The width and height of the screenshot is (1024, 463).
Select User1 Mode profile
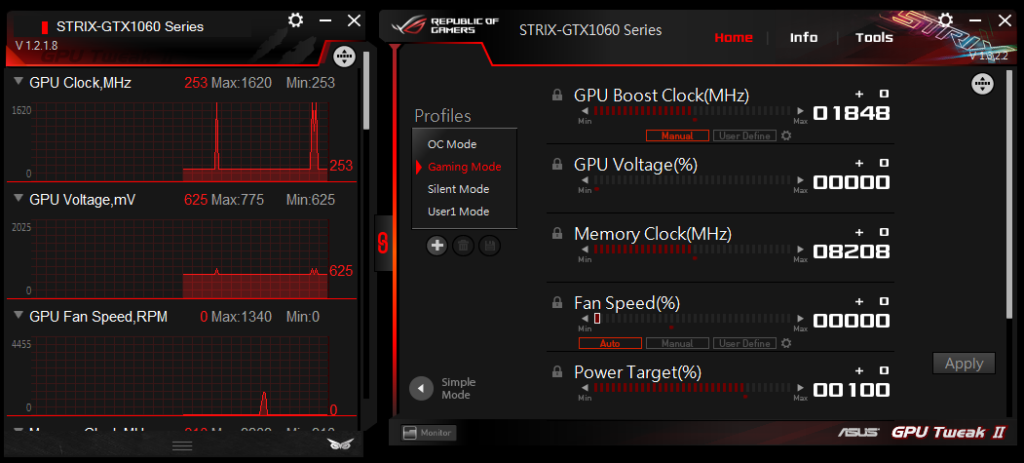(x=458, y=212)
